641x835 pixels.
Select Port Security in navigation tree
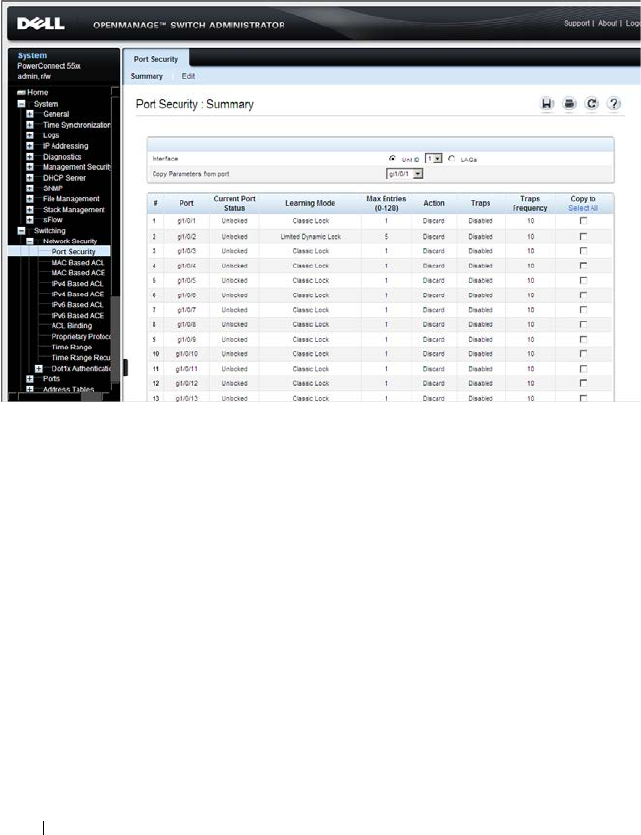coord(73,251)
